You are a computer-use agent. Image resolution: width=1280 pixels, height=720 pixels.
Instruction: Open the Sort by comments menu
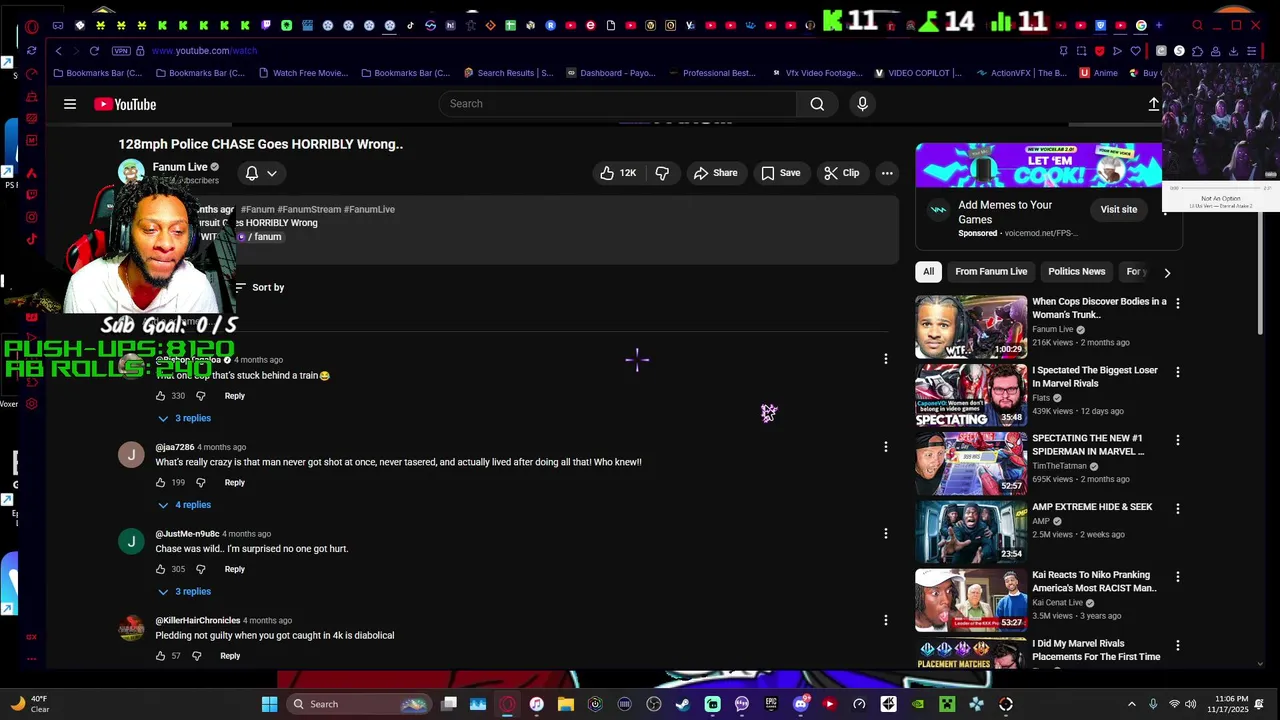coord(259,287)
